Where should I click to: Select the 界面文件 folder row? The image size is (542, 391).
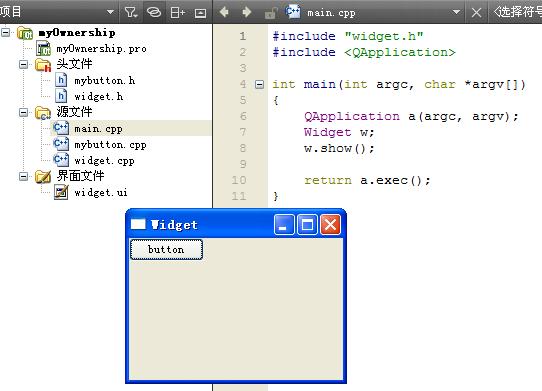pyautogui.click(x=80, y=176)
